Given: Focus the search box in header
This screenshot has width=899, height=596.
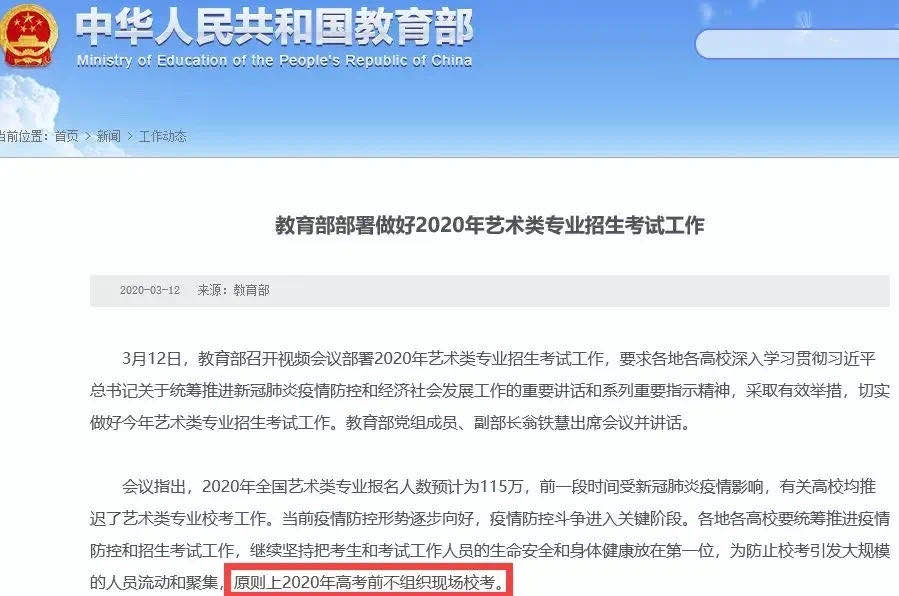Looking at the screenshot, I should [x=797, y=44].
